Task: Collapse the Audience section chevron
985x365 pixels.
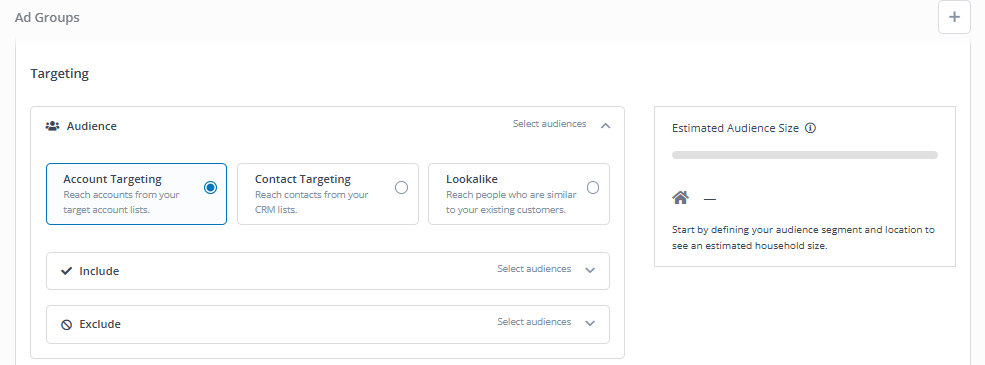Action: pos(605,126)
